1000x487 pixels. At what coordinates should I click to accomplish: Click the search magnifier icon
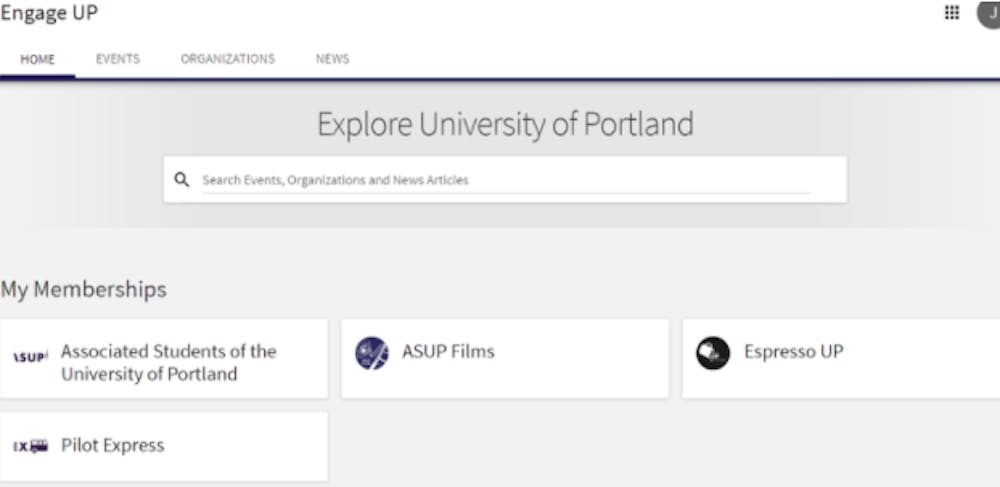point(182,180)
